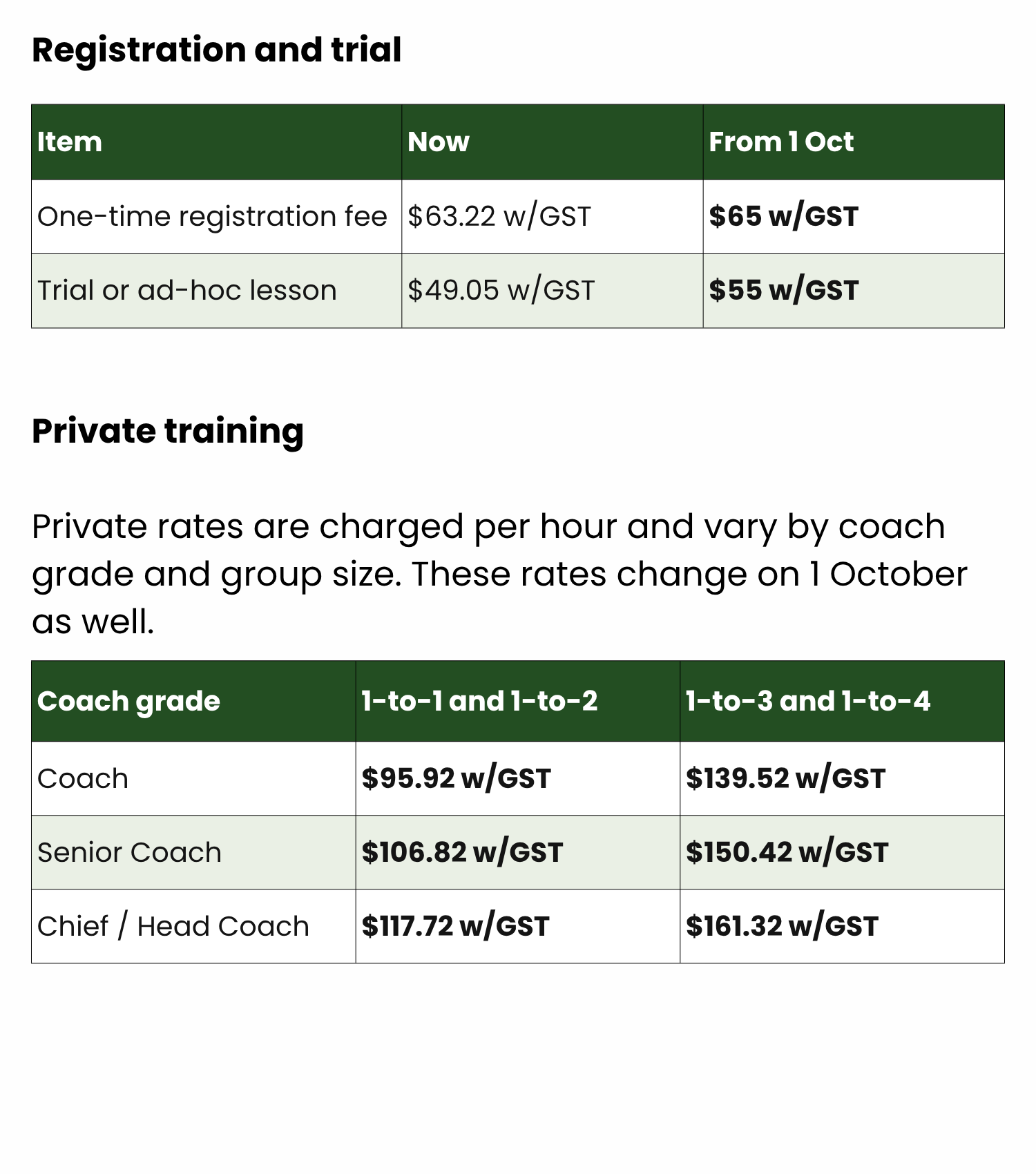Select the $161.32 w/GST Head Coach rate
The height and width of the screenshot is (1174, 1036).
tap(782, 927)
